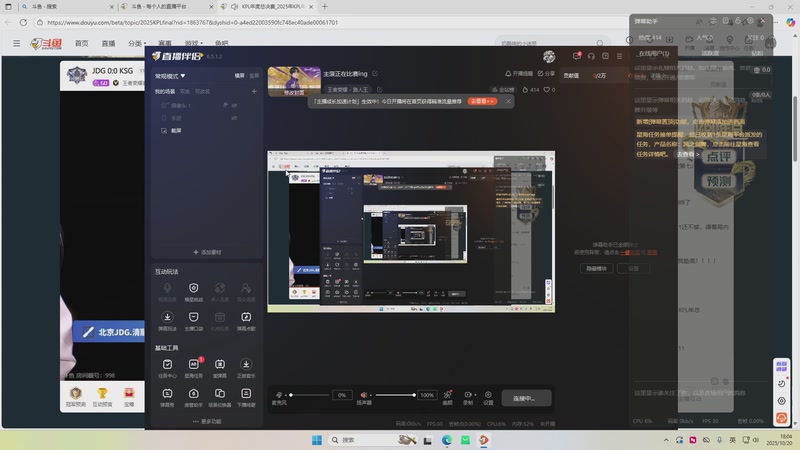This screenshot has width=800, height=450.
Task: Switch to the second browser tab
Action: [166, 7]
